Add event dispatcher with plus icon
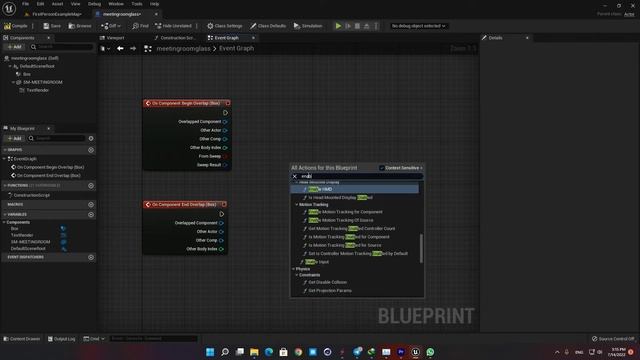This screenshot has height=360, width=640. click(91, 258)
